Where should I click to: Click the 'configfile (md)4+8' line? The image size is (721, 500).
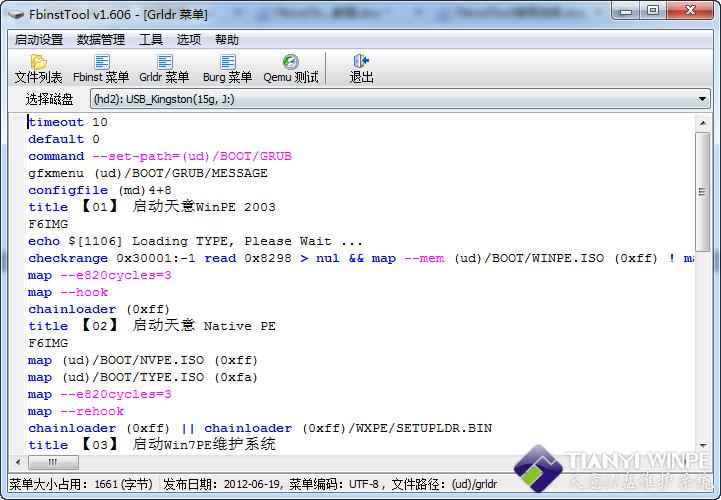[x=100, y=190]
